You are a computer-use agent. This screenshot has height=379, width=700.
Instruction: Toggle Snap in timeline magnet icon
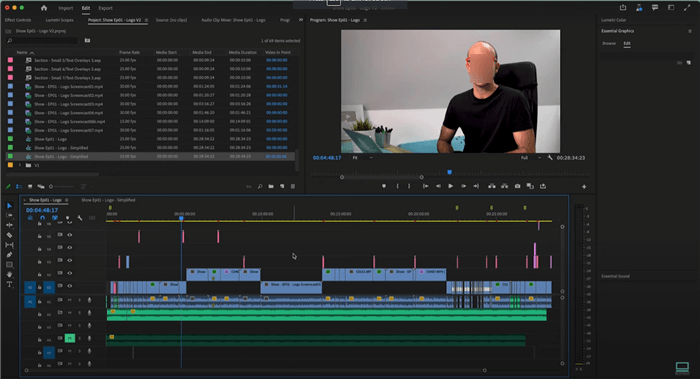(42, 218)
